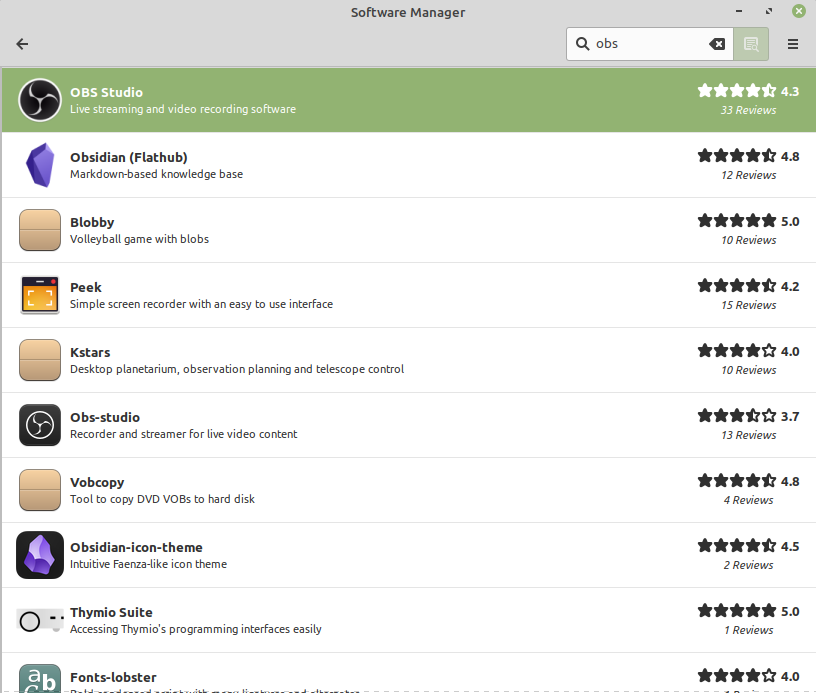Click 'Accessing Thymio's programming interfaces easily'
Screen dimensions: 816x693
point(196,630)
